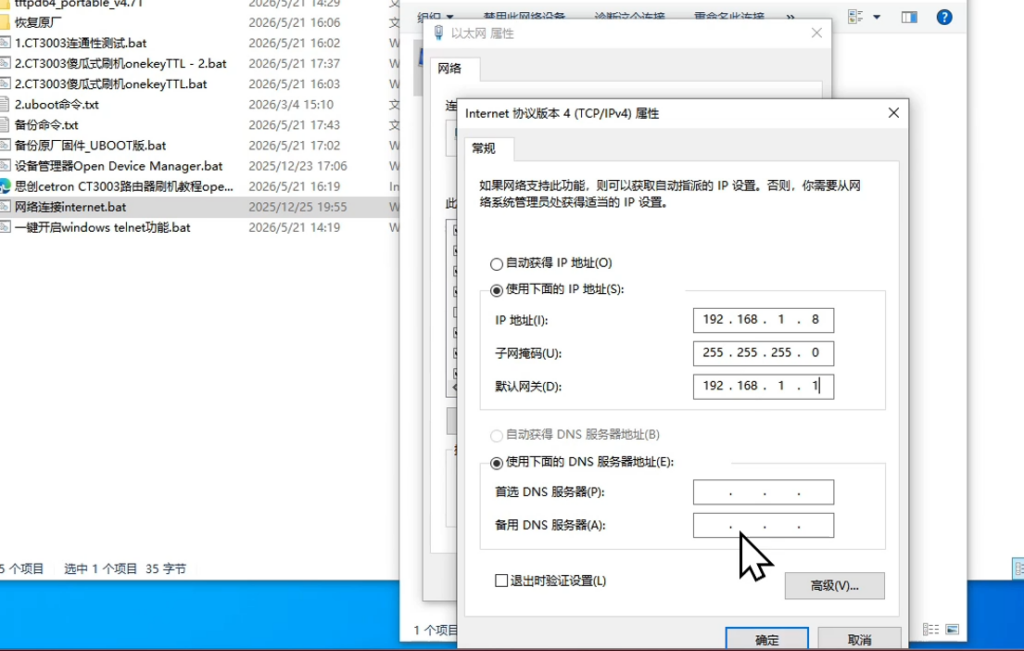1024x651 pixels.
Task: Select 自动获得 IP 地址 radio button
Action: [496, 264]
